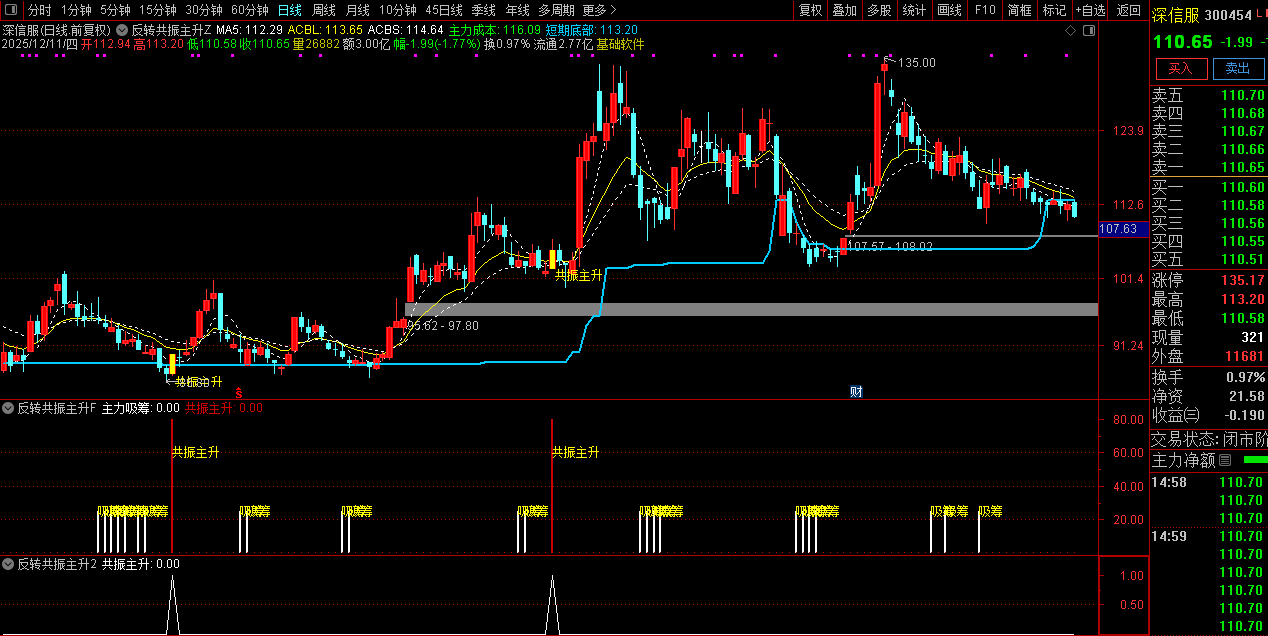Open the 多周期 multi-period view
This screenshot has height=636, width=1268.
[x=556, y=10]
